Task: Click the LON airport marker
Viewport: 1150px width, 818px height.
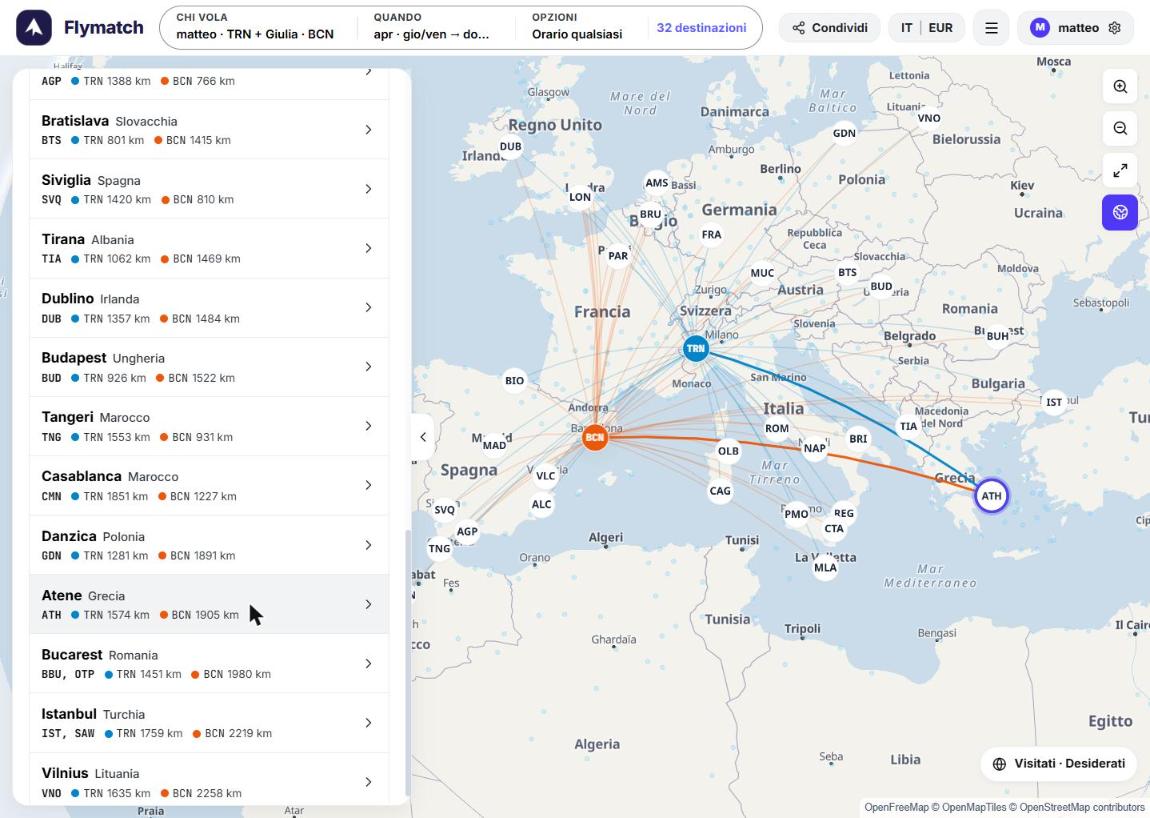Action: (580, 197)
